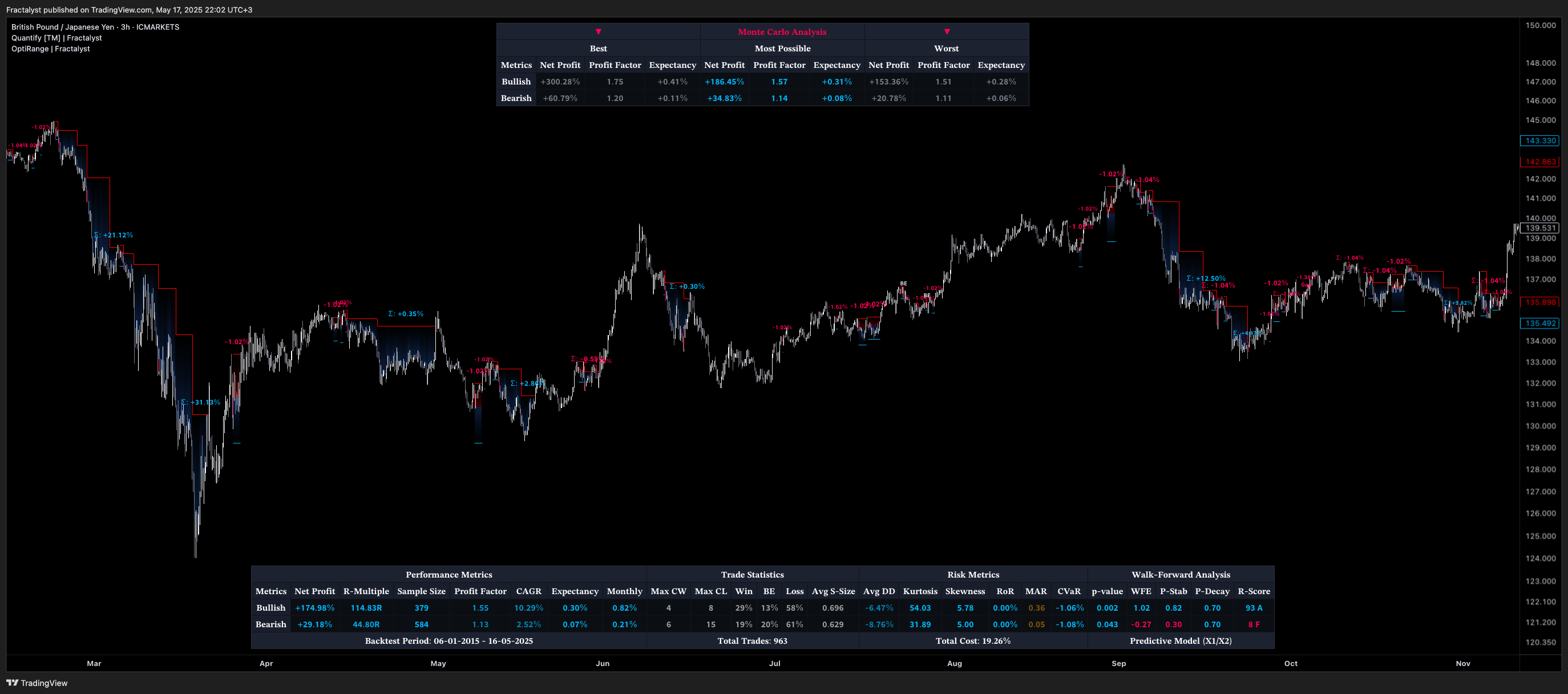The width and height of the screenshot is (1568, 694).
Task: Click the 150.000 price axis label
Action: [x=1541, y=26]
